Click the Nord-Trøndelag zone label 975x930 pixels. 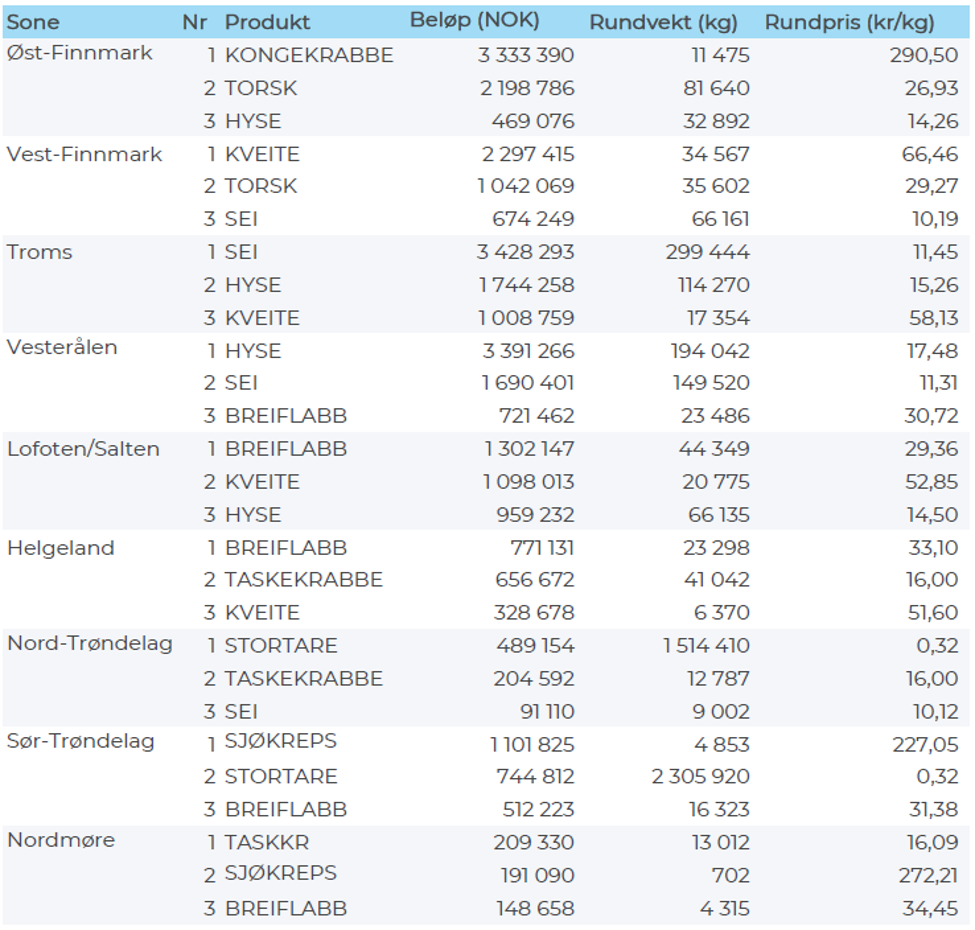90,643
